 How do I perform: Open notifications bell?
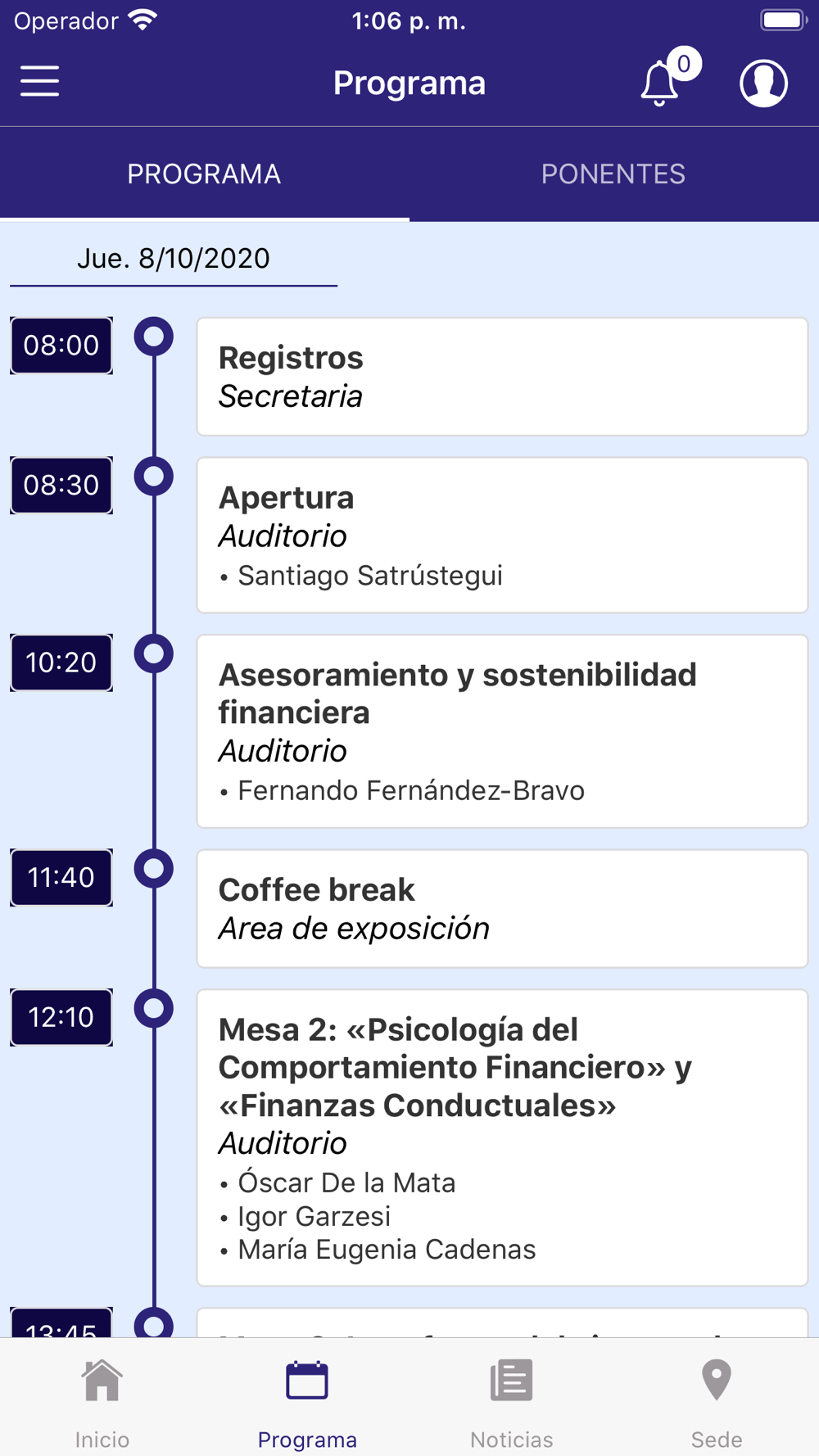(659, 84)
